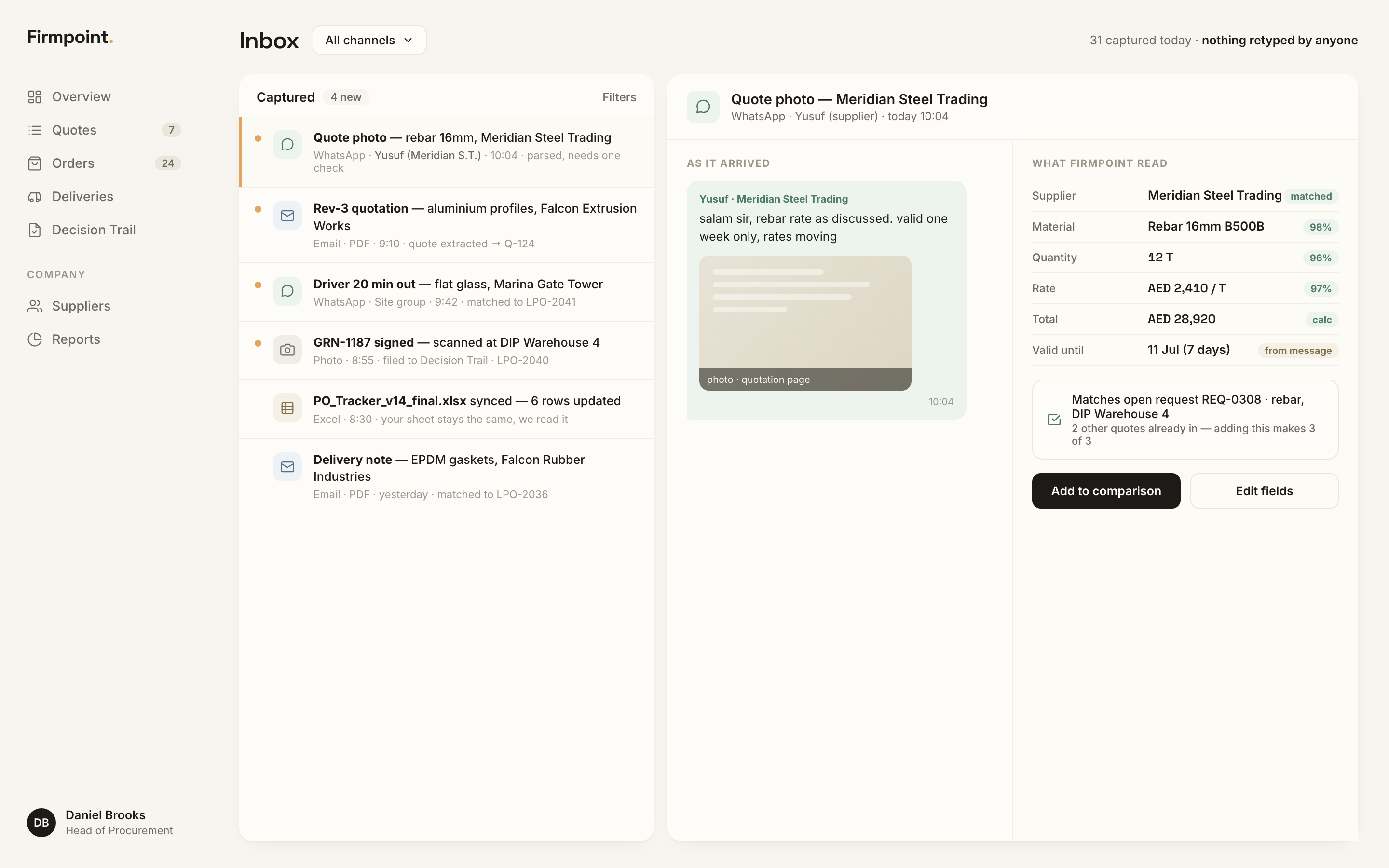Image resolution: width=1389 pixels, height=868 pixels.
Task: Click the matched tag beside Supplier
Action: (1311, 196)
